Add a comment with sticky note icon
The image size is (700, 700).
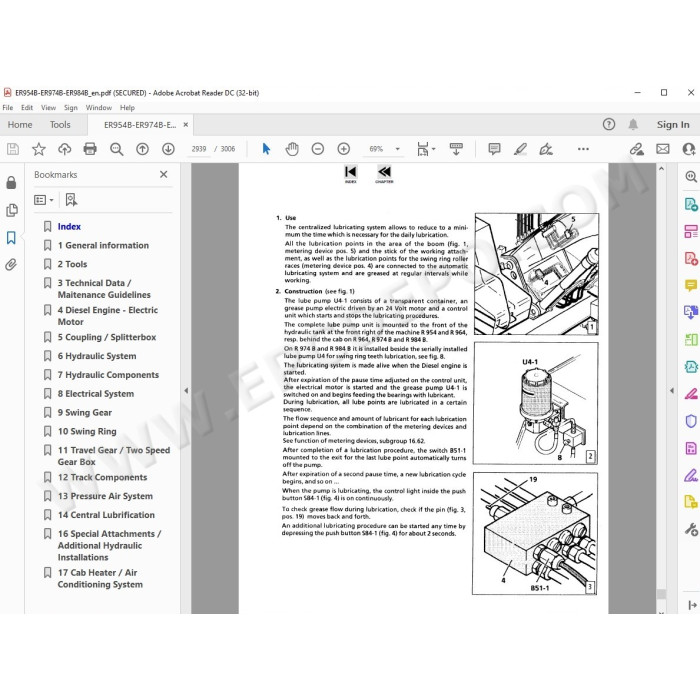494,149
